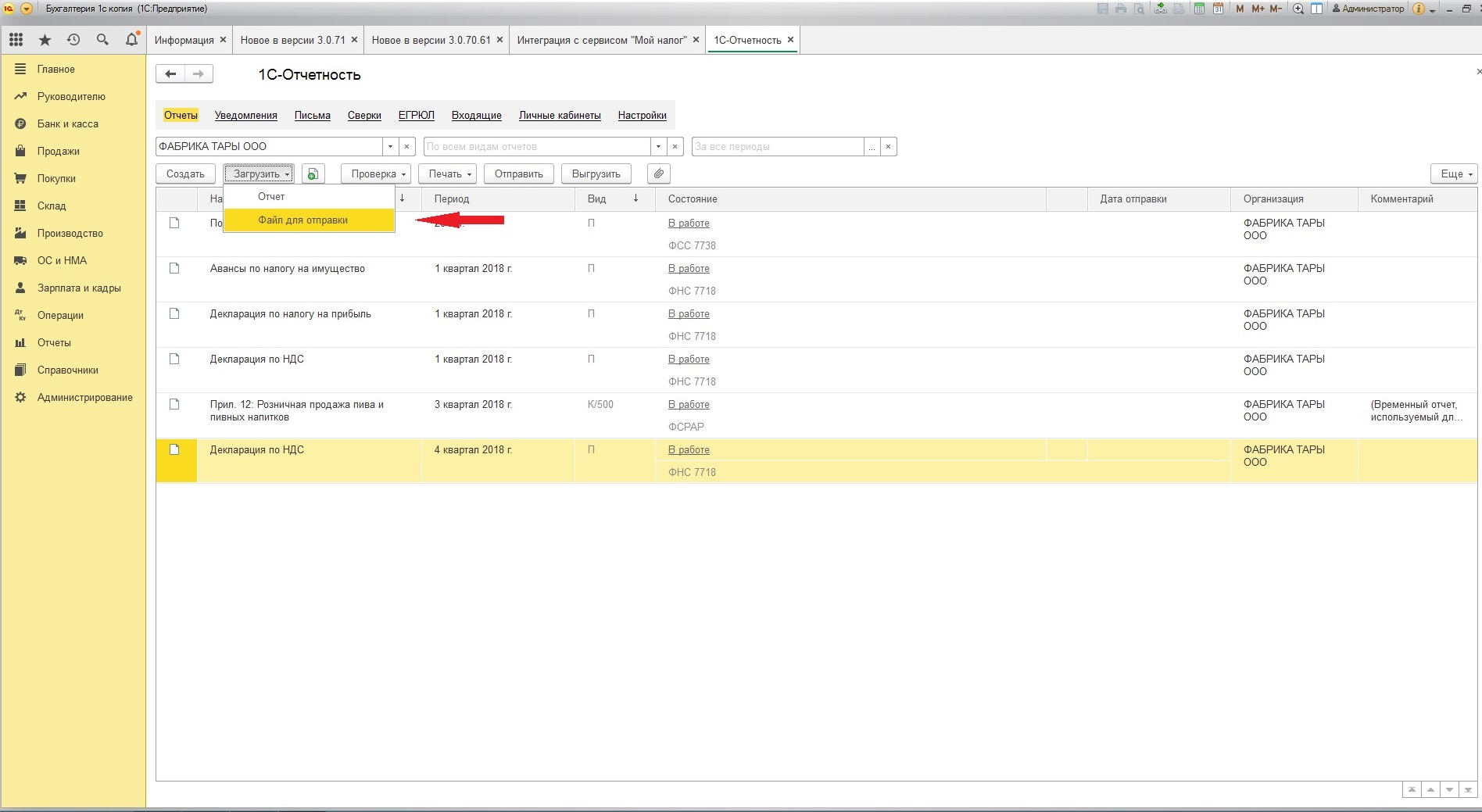Jump to list start with top arrow button
Viewport: 1482px width, 812px height.
[1412, 790]
